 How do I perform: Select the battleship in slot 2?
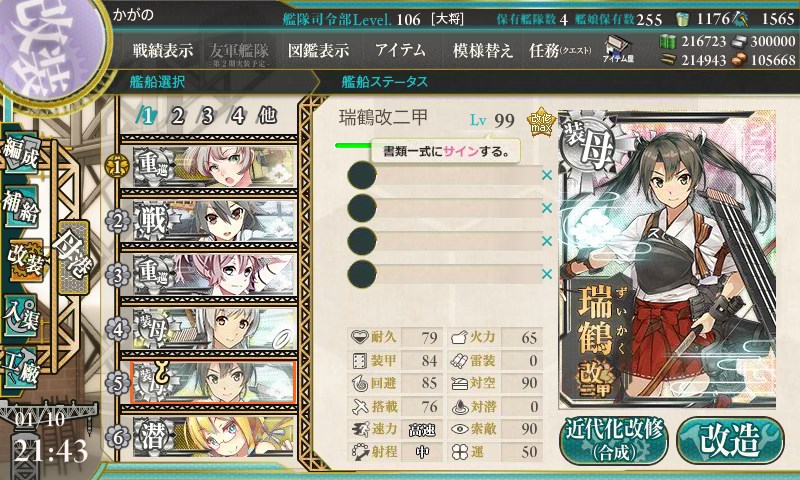point(213,220)
